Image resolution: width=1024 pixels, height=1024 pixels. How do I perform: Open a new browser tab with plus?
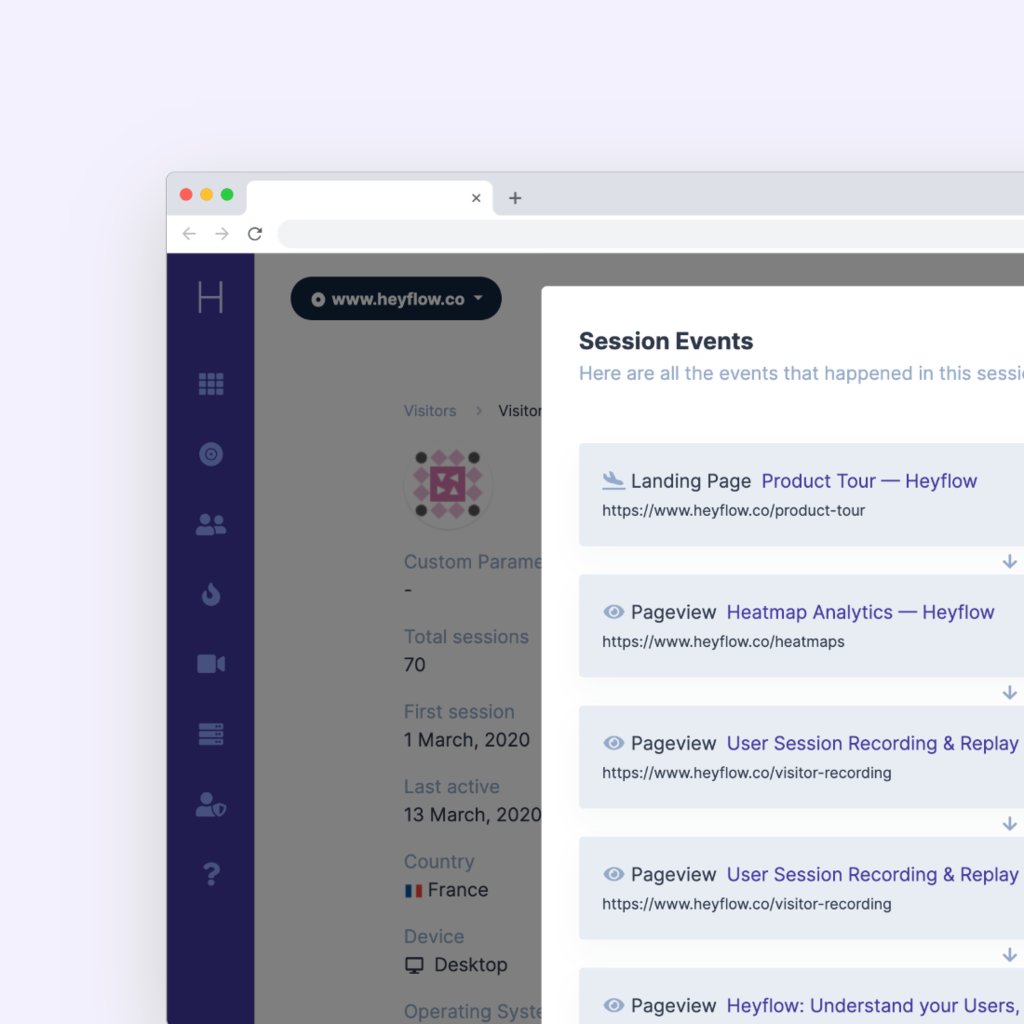515,198
